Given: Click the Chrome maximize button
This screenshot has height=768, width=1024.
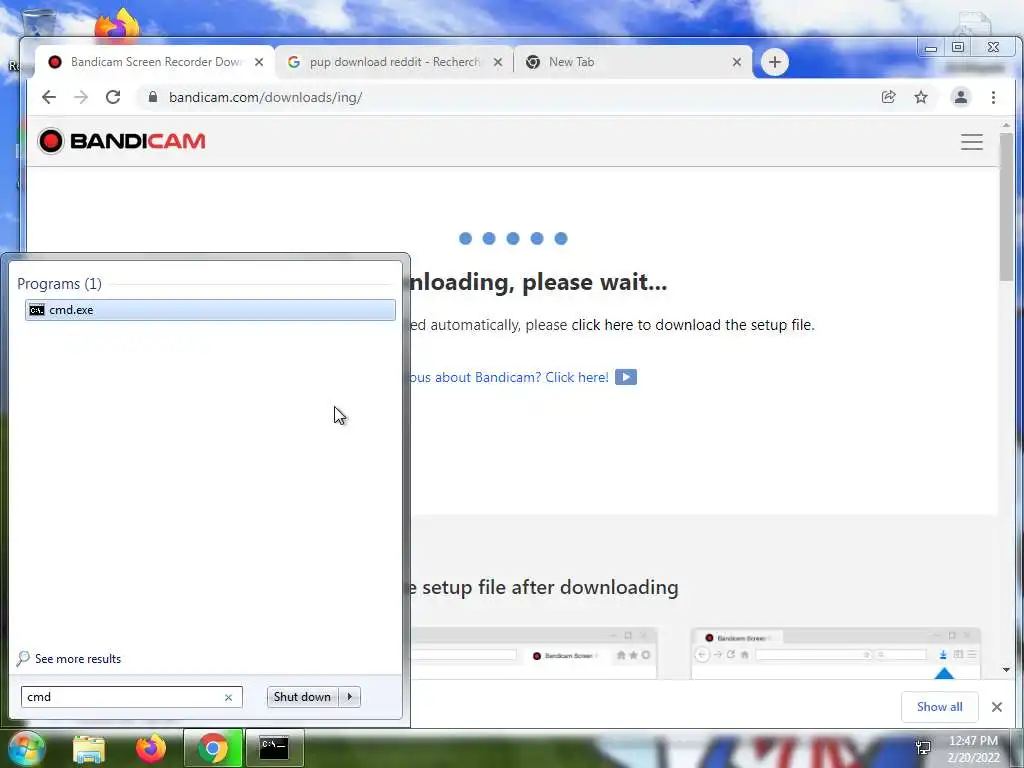Looking at the screenshot, I should pyautogui.click(x=957, y=48).
